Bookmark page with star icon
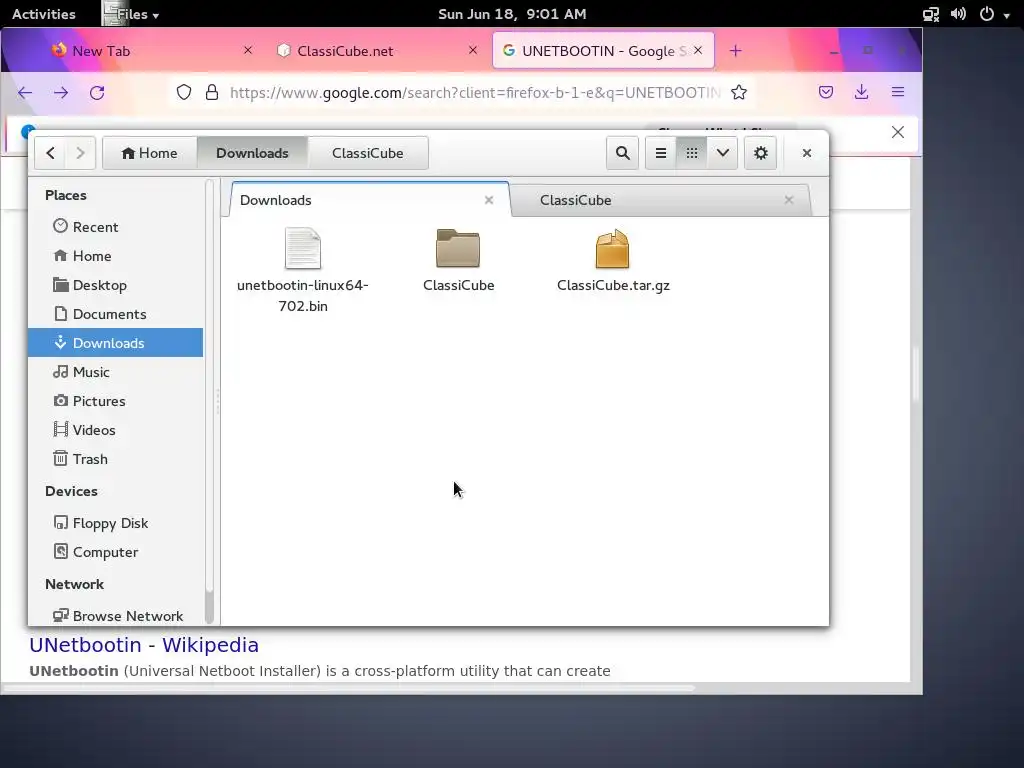 point(739,93)
